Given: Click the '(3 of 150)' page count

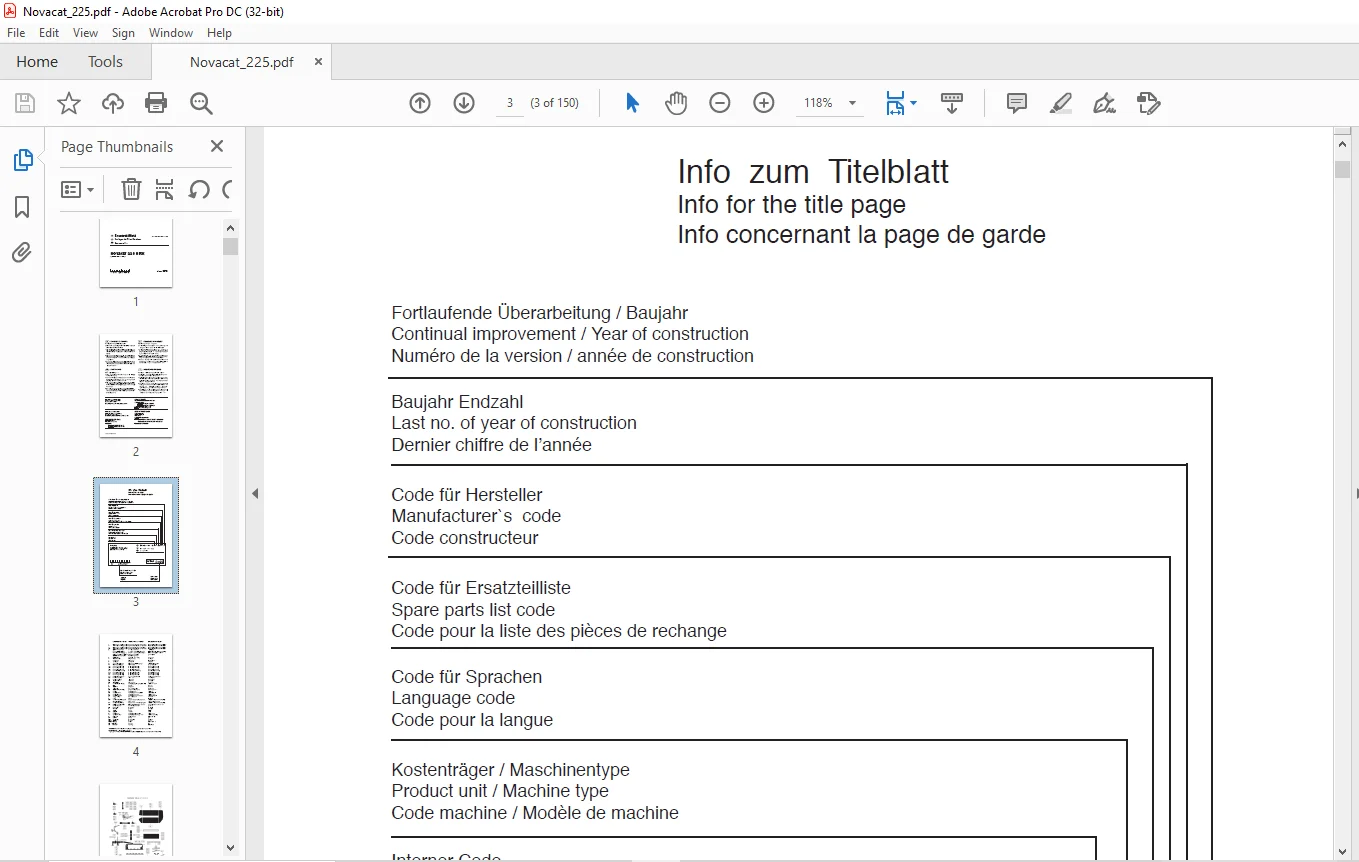Looking at the screenshot, I should click(x=555, y=103).
